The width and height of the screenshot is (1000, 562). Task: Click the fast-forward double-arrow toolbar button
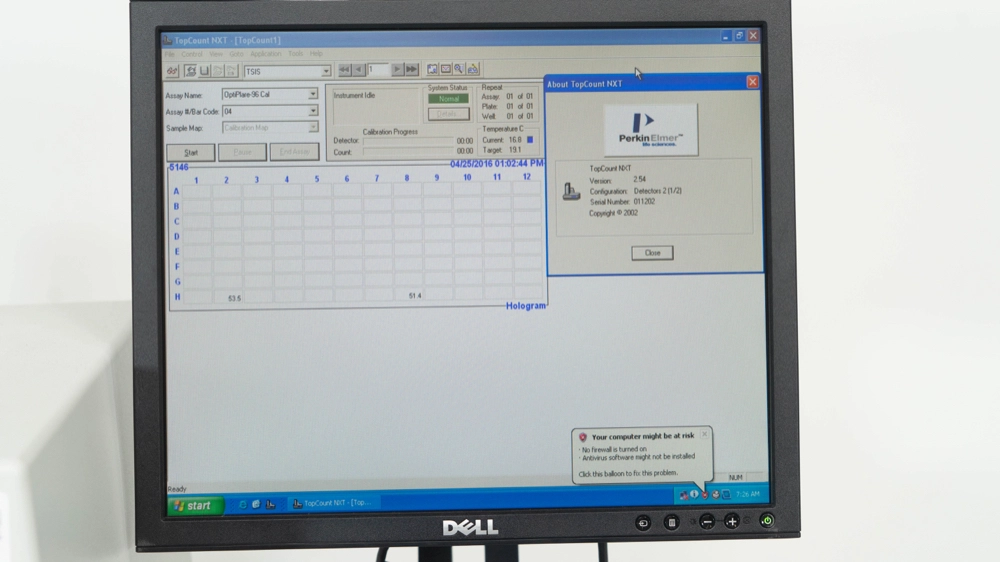[x=411, y=70]
